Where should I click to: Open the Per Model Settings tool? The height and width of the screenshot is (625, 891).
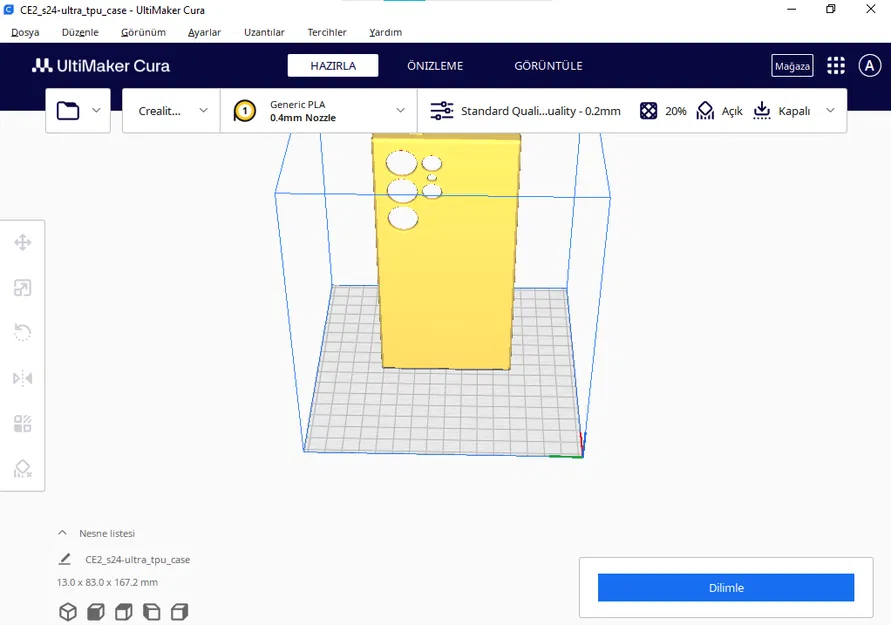click(23, 423)
